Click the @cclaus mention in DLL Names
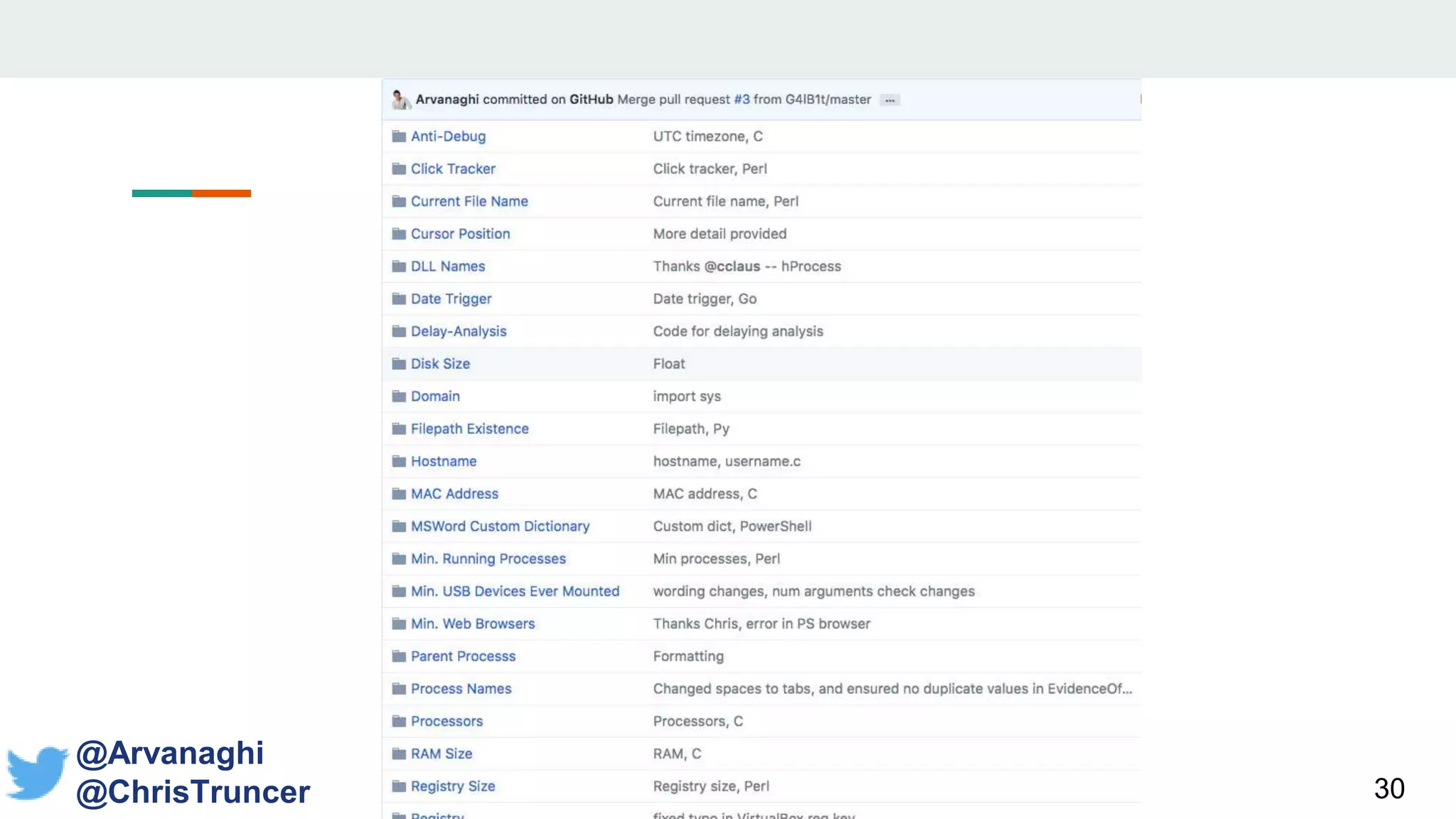The image size is (1456, 819). (x=732, y=267)
